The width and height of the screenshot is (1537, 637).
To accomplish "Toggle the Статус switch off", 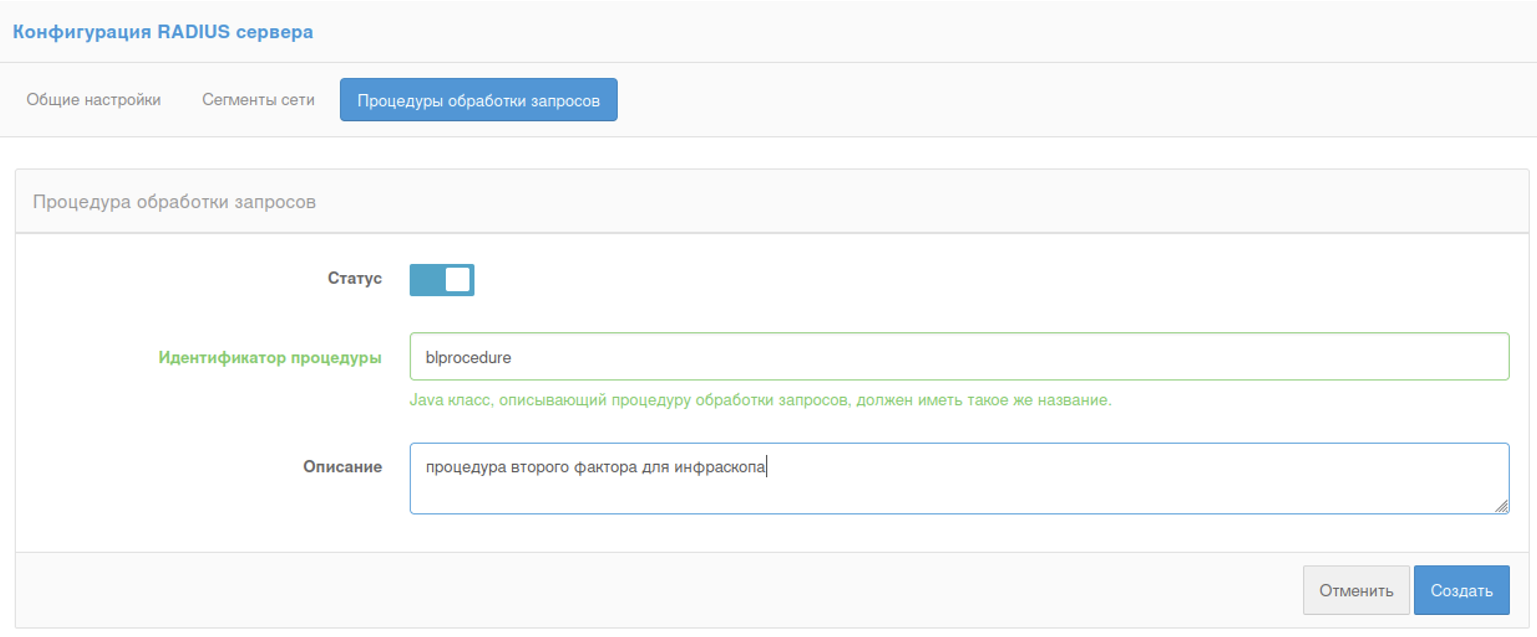I will [x=441, y=280].
